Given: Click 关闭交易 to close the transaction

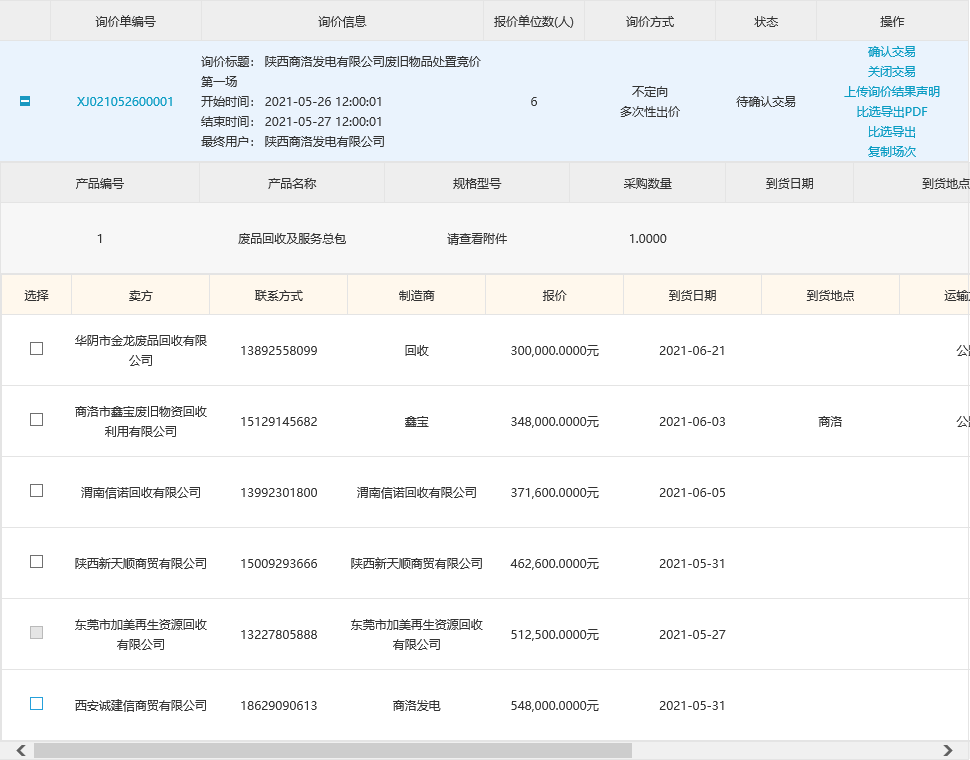Looking at the screenshot, I should 891,72.
